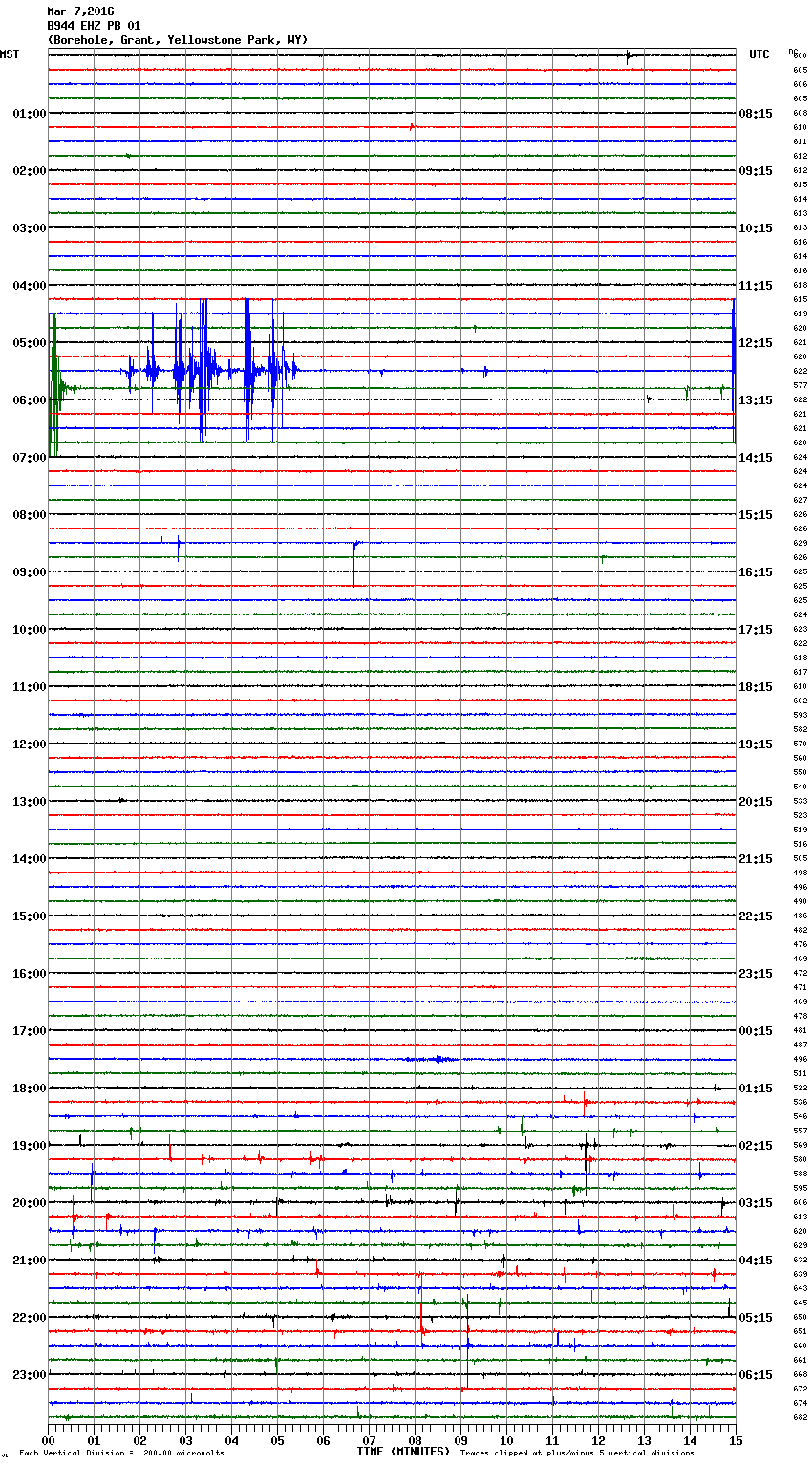Screen dimensions: 812x1466
Task: Click the 04:15 UTC time label
Action: pos(756,1261)
